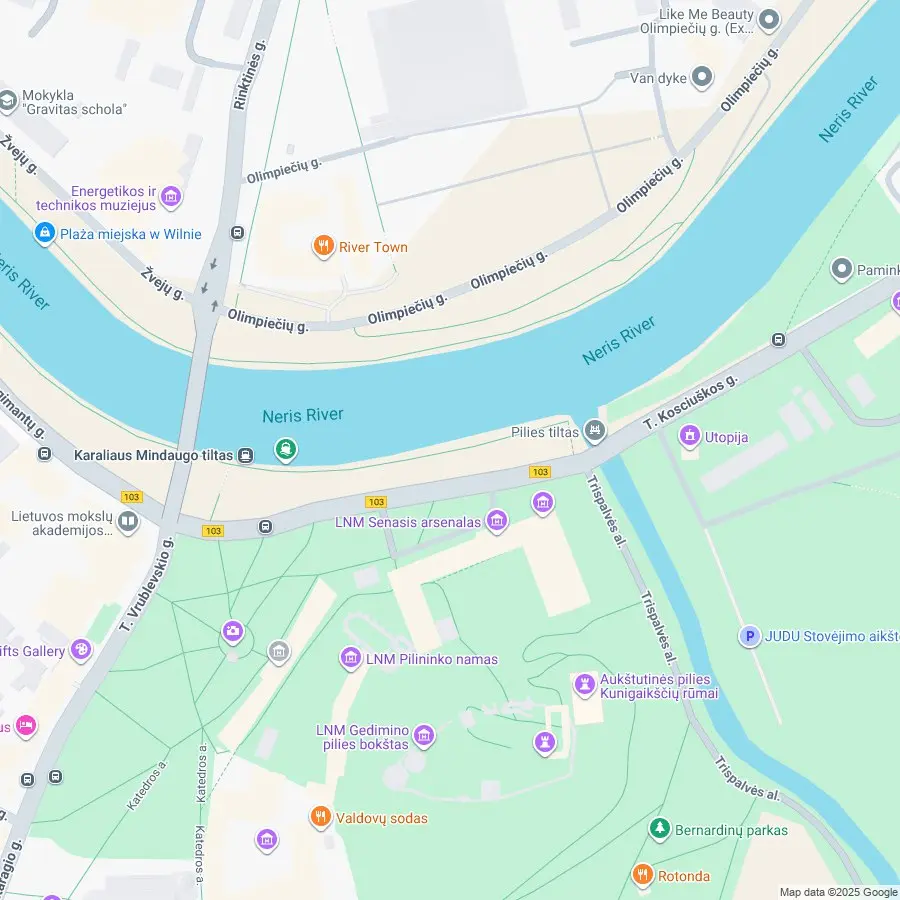The height and width of the screenshot is (900, 900).
Task: Open the green boat pier marker on the river
Action: 286,449
